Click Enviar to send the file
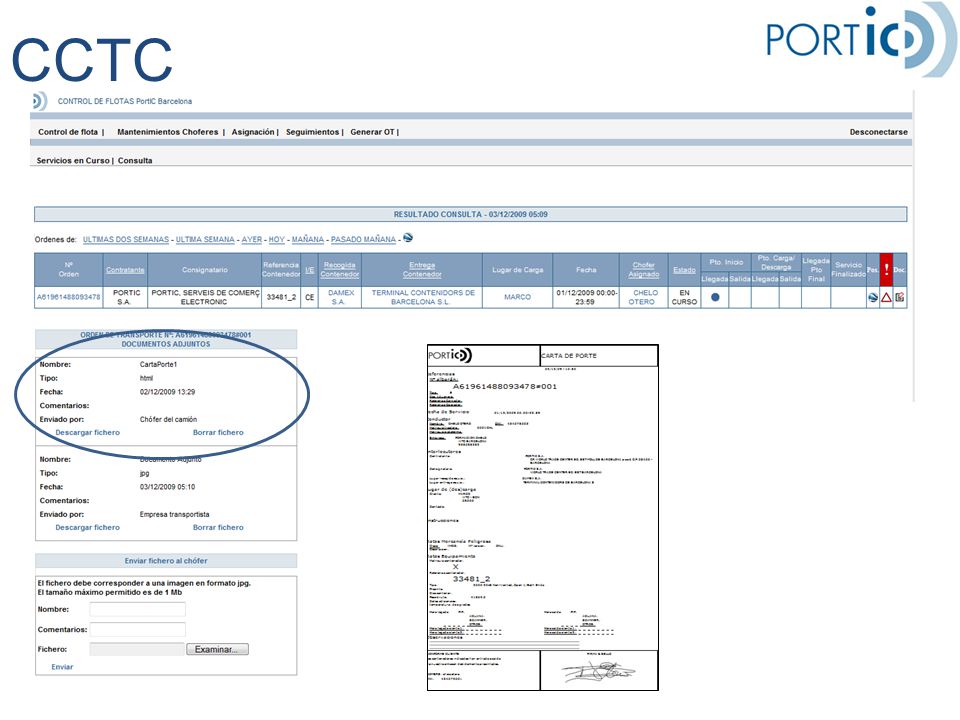 (62, 667)
